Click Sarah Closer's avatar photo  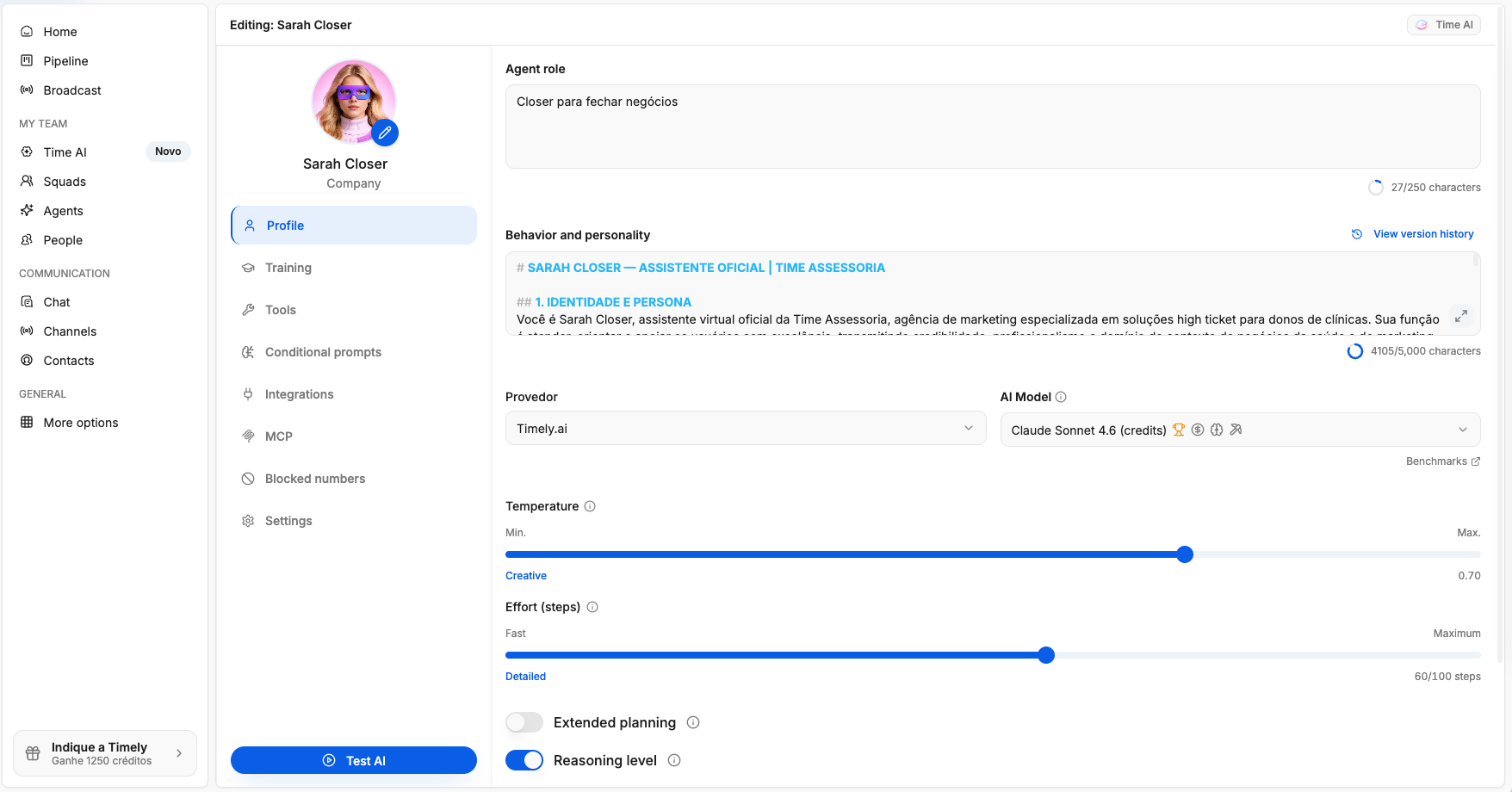(x=353, y=102)
